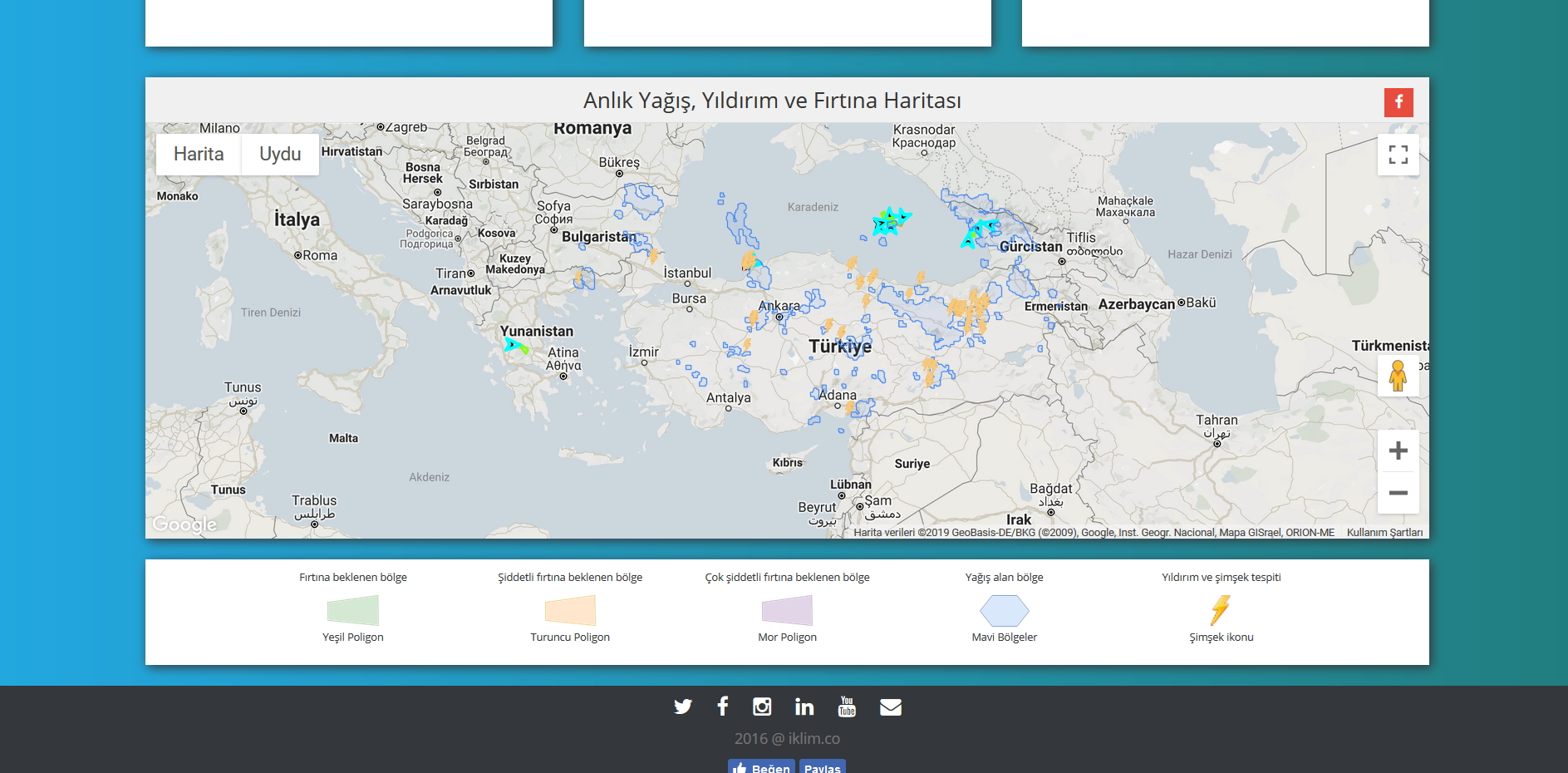Open the Twitter footer icon
Screen dimensions: 1568x773
coord(683,707)
